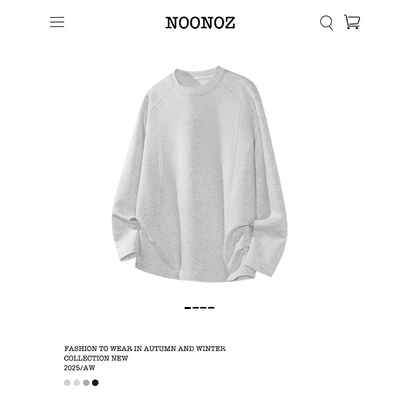Choose the lightest gray color swatch

pos(67,383)
